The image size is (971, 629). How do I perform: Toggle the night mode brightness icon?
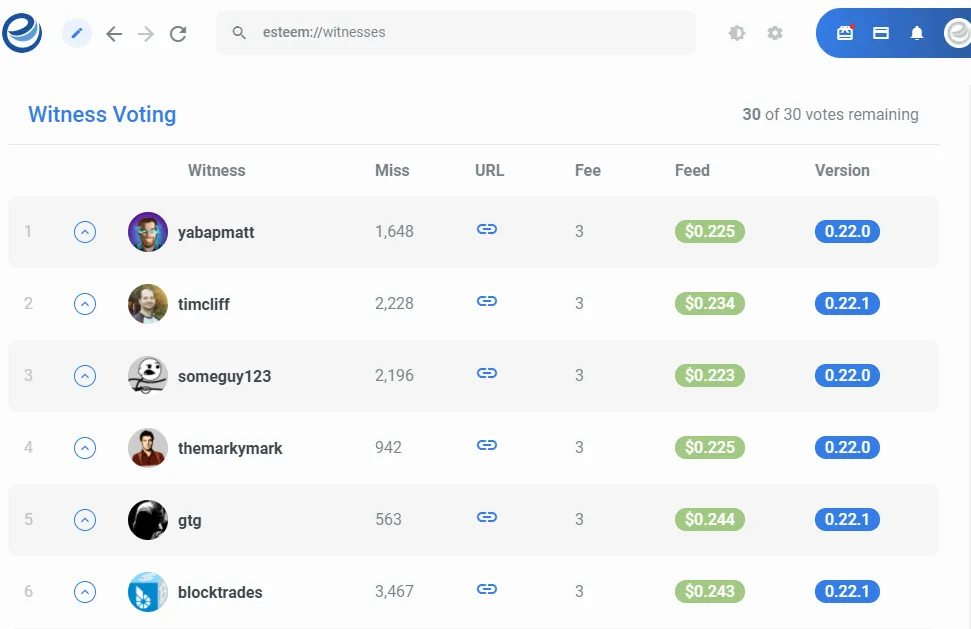tap(737, 33)
